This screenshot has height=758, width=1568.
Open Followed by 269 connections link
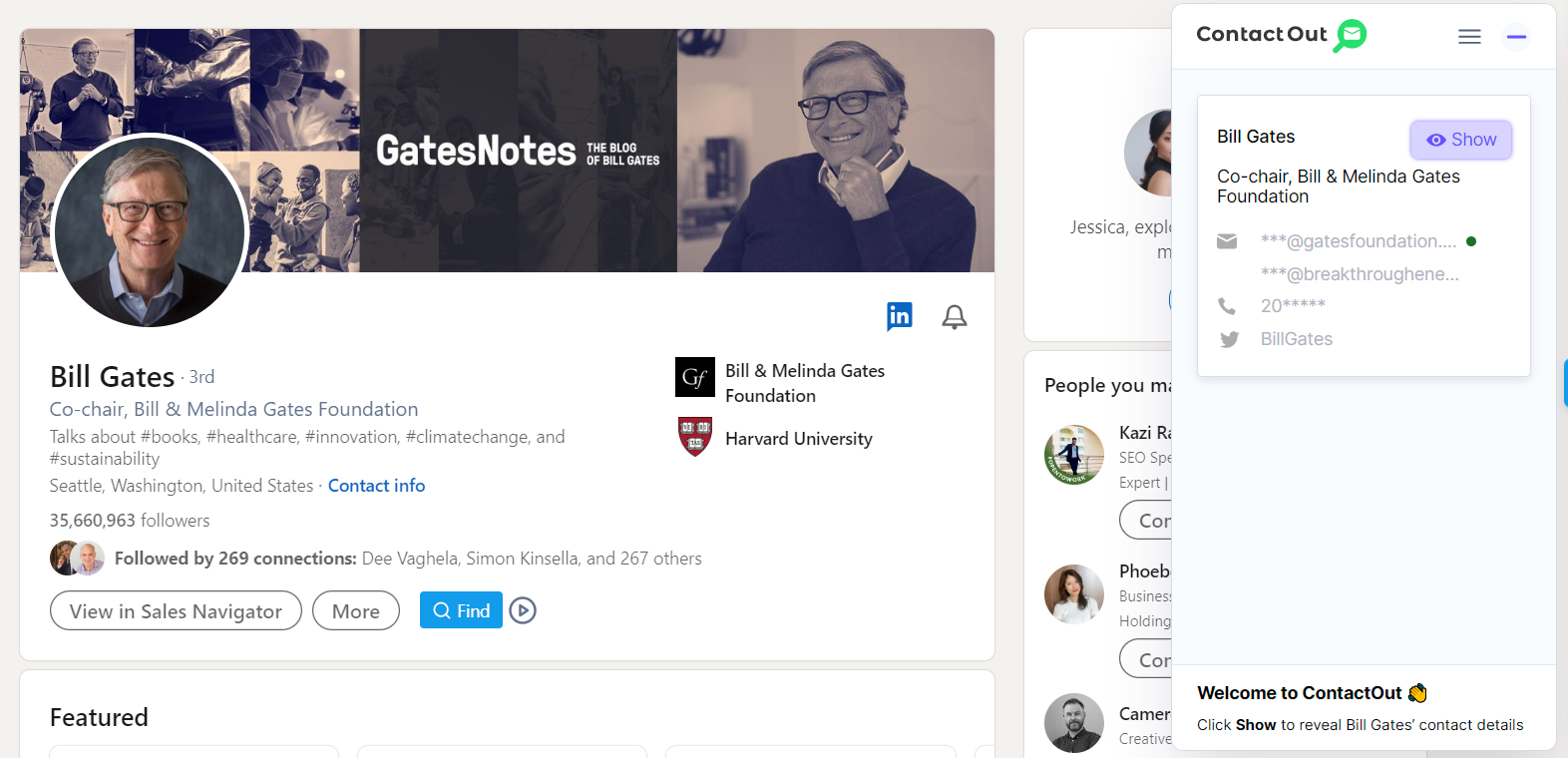408,559
